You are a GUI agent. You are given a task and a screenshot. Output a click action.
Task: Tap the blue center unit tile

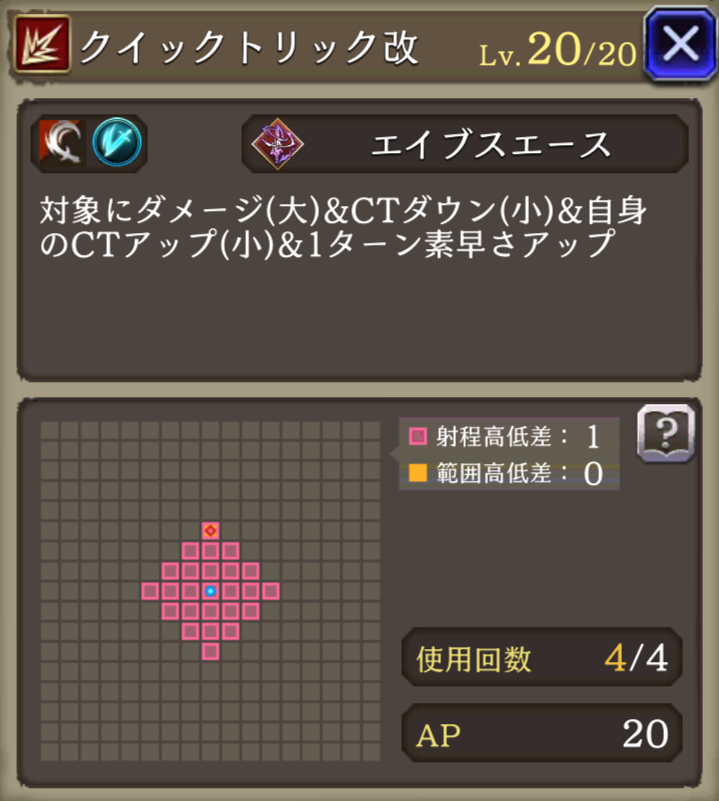pos(211,591)
